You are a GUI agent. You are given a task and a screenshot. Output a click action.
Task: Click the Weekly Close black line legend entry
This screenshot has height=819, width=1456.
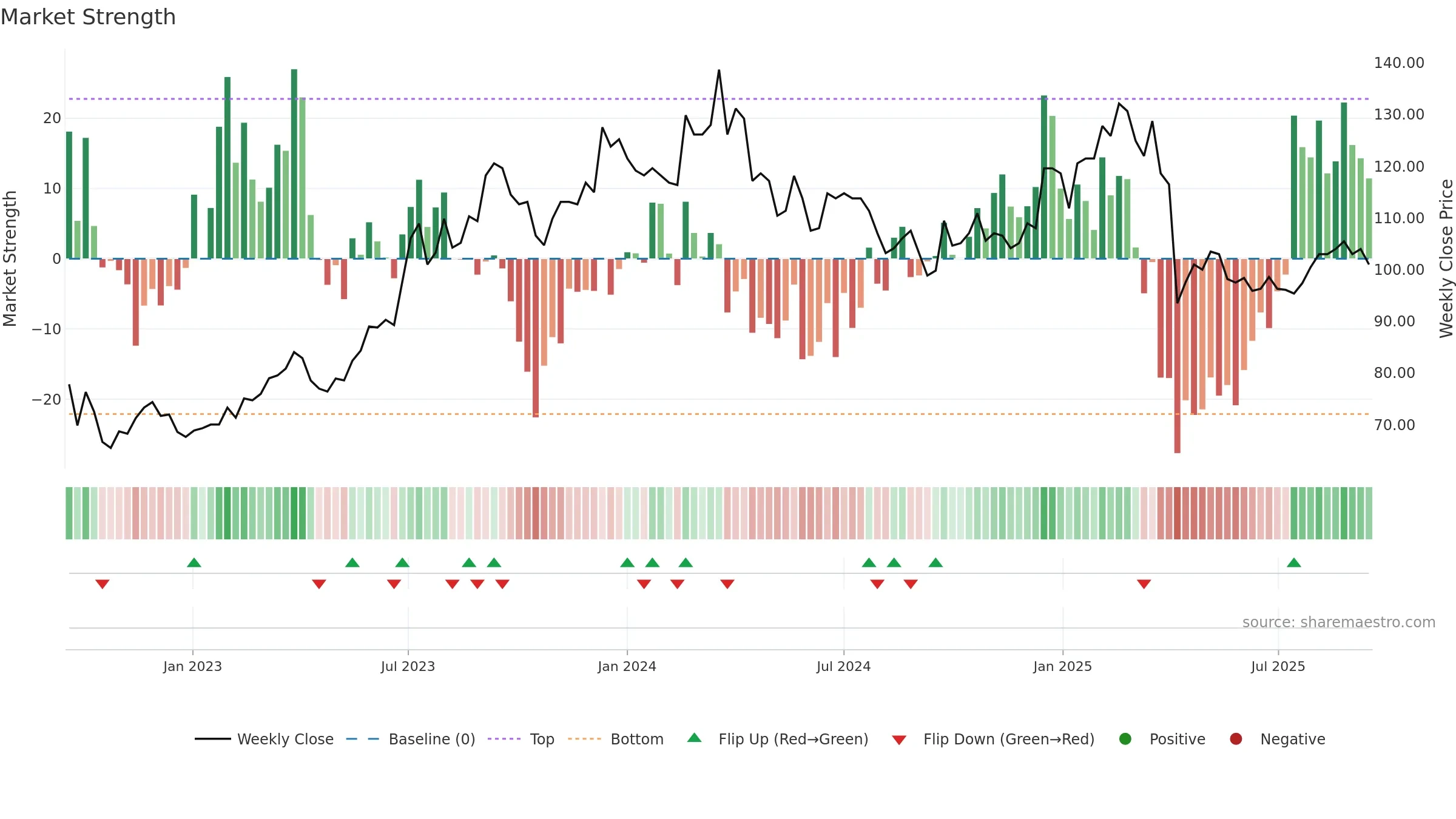[264, 739]
